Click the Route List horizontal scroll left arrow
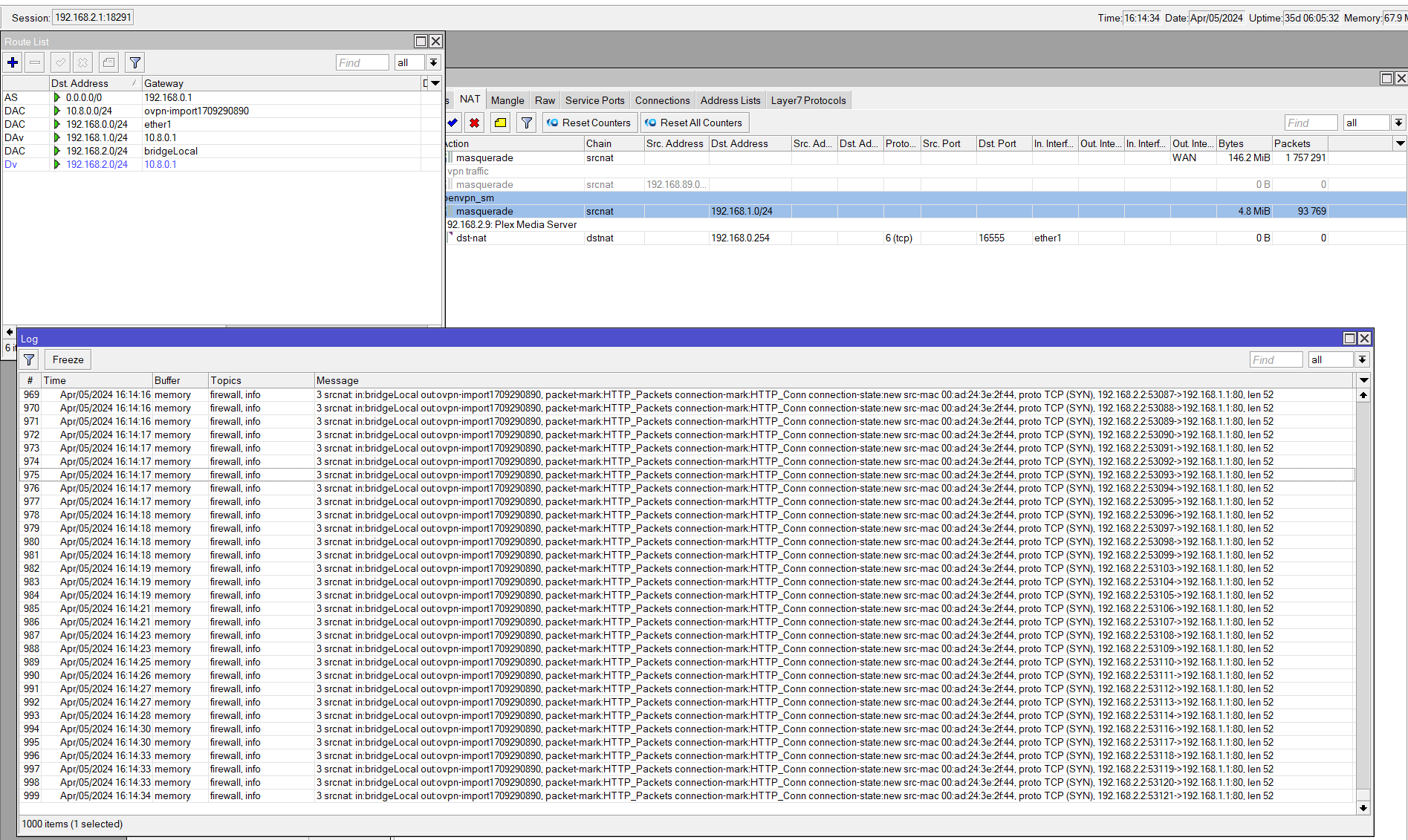 (10, 332)
